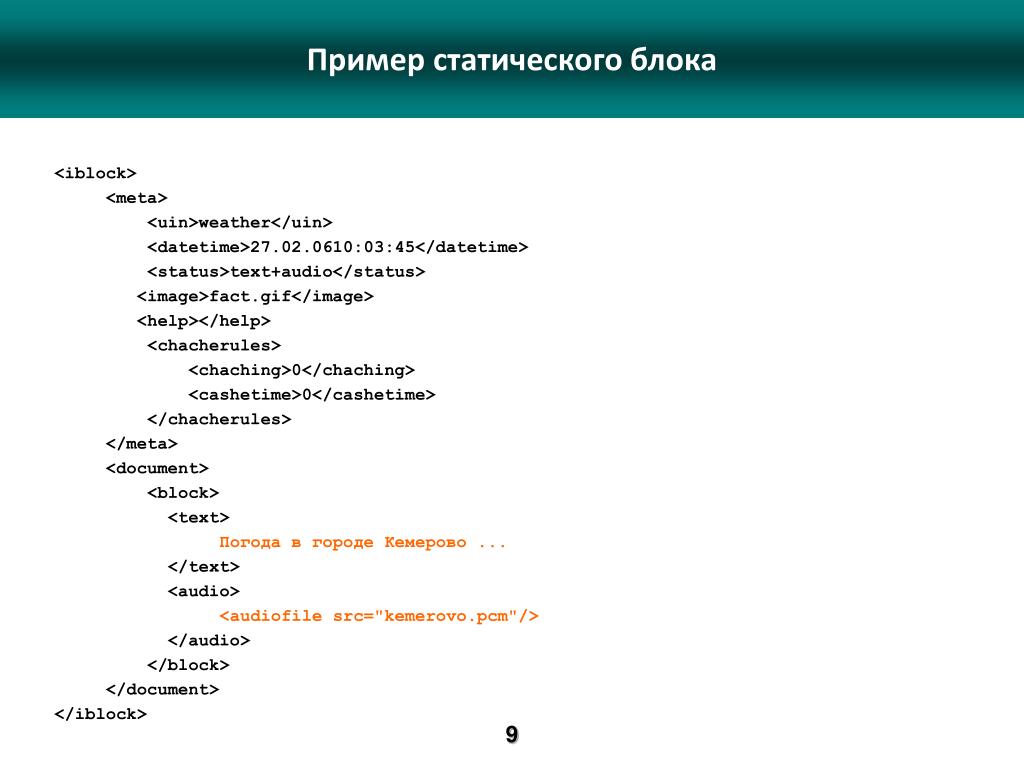Click the slide page number 9

(512, 734)
